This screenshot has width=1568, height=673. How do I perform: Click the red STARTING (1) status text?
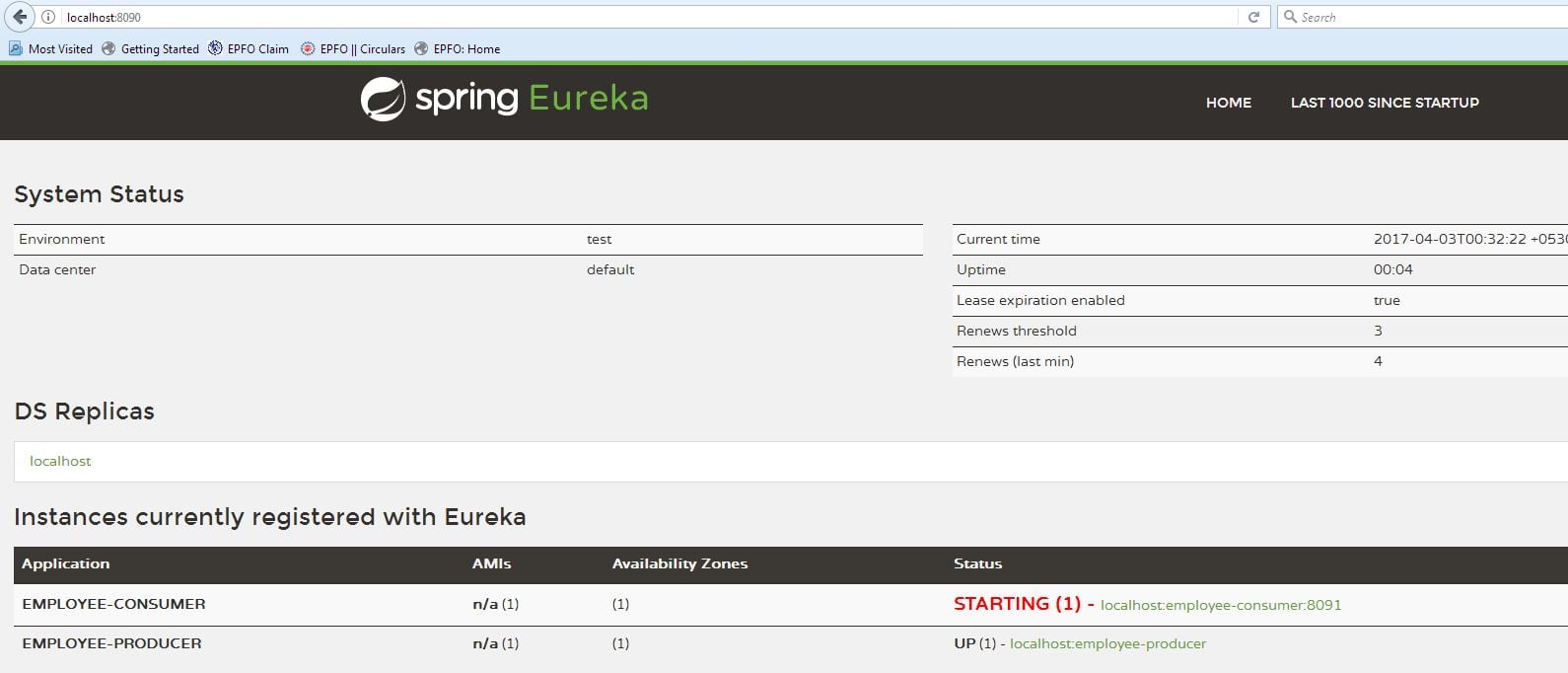[x=1017, y=604]
